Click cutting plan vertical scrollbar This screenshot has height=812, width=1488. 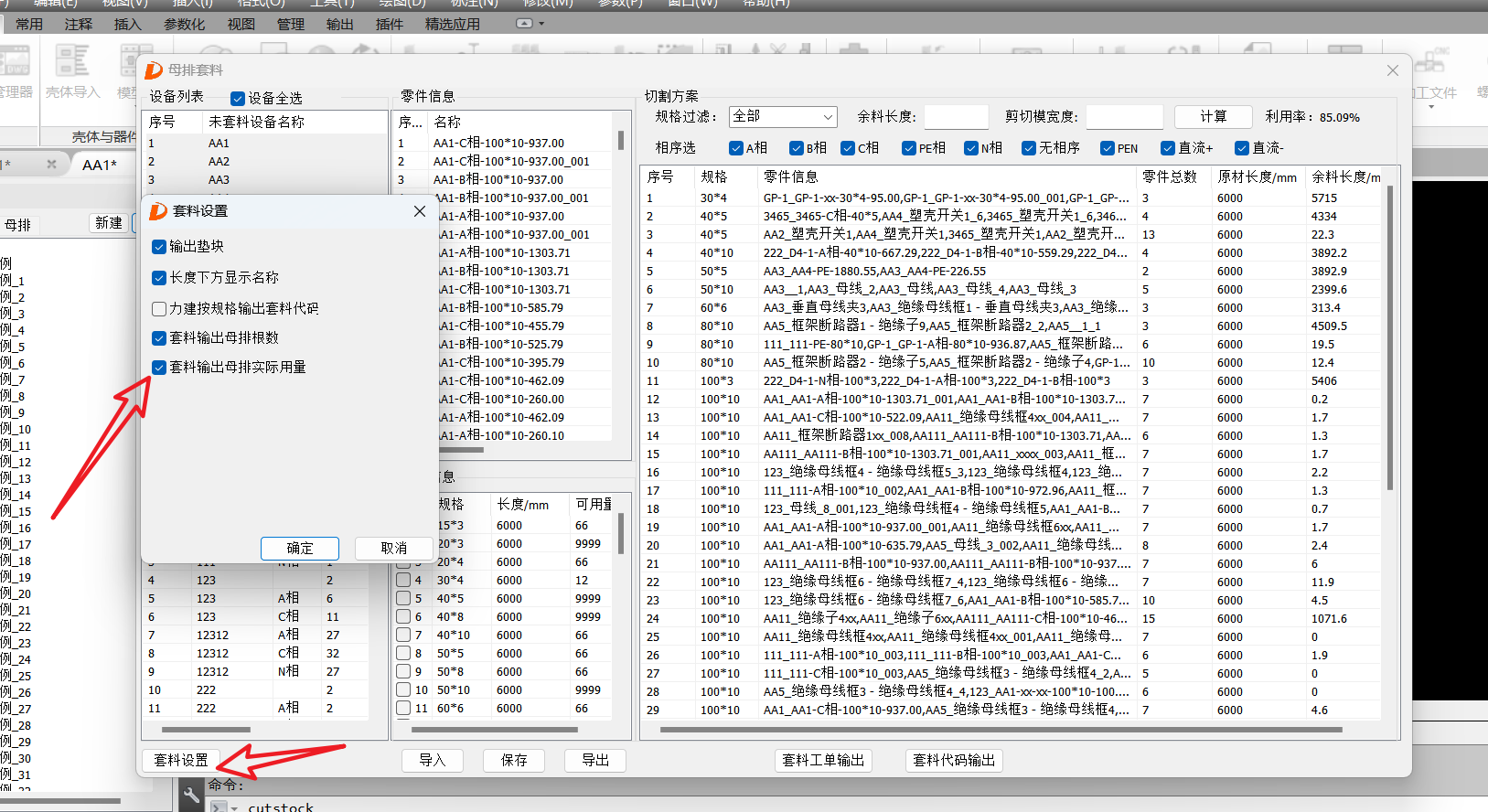[1390, 338]
